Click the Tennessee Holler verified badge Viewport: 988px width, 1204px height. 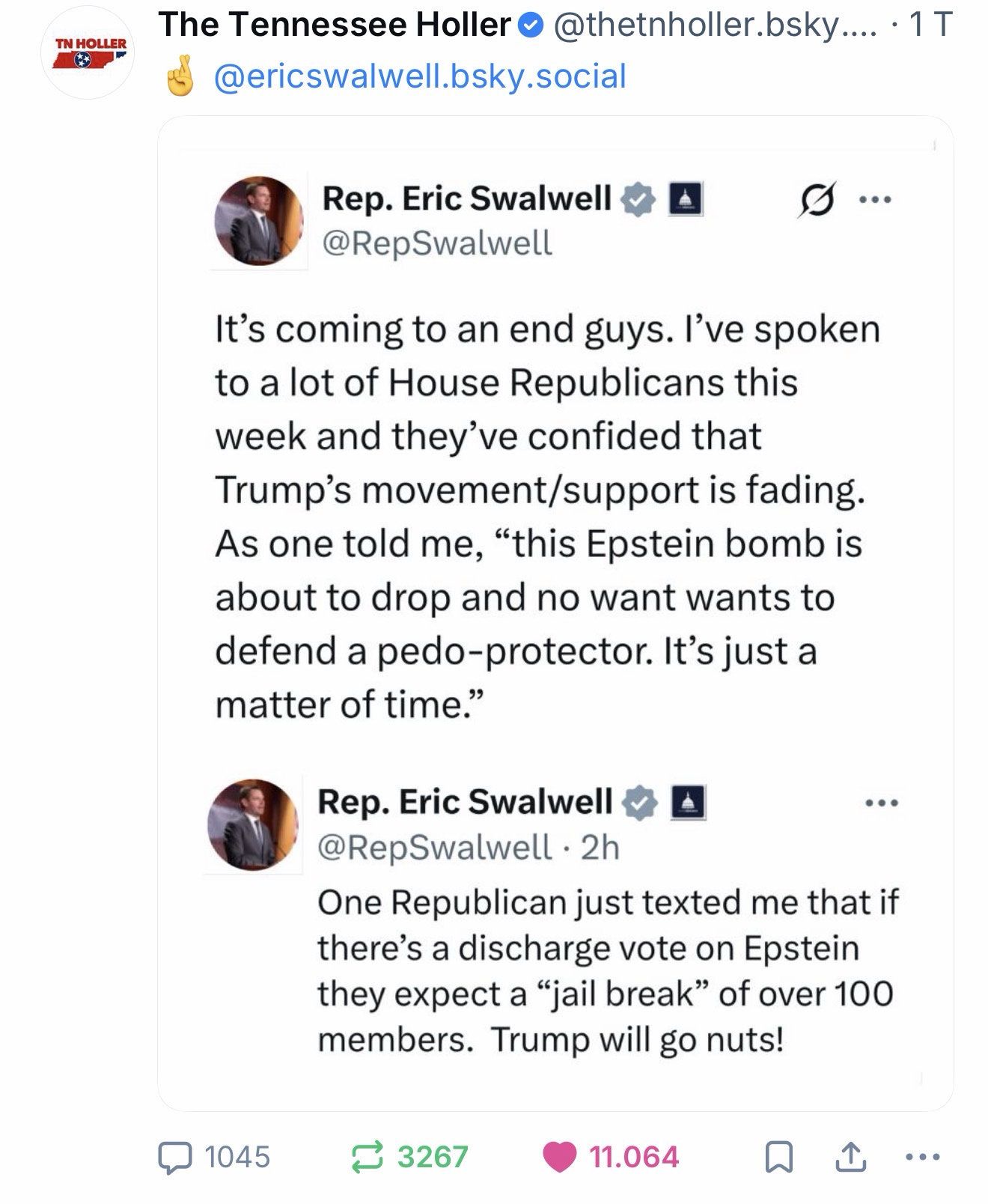(531, 27)
